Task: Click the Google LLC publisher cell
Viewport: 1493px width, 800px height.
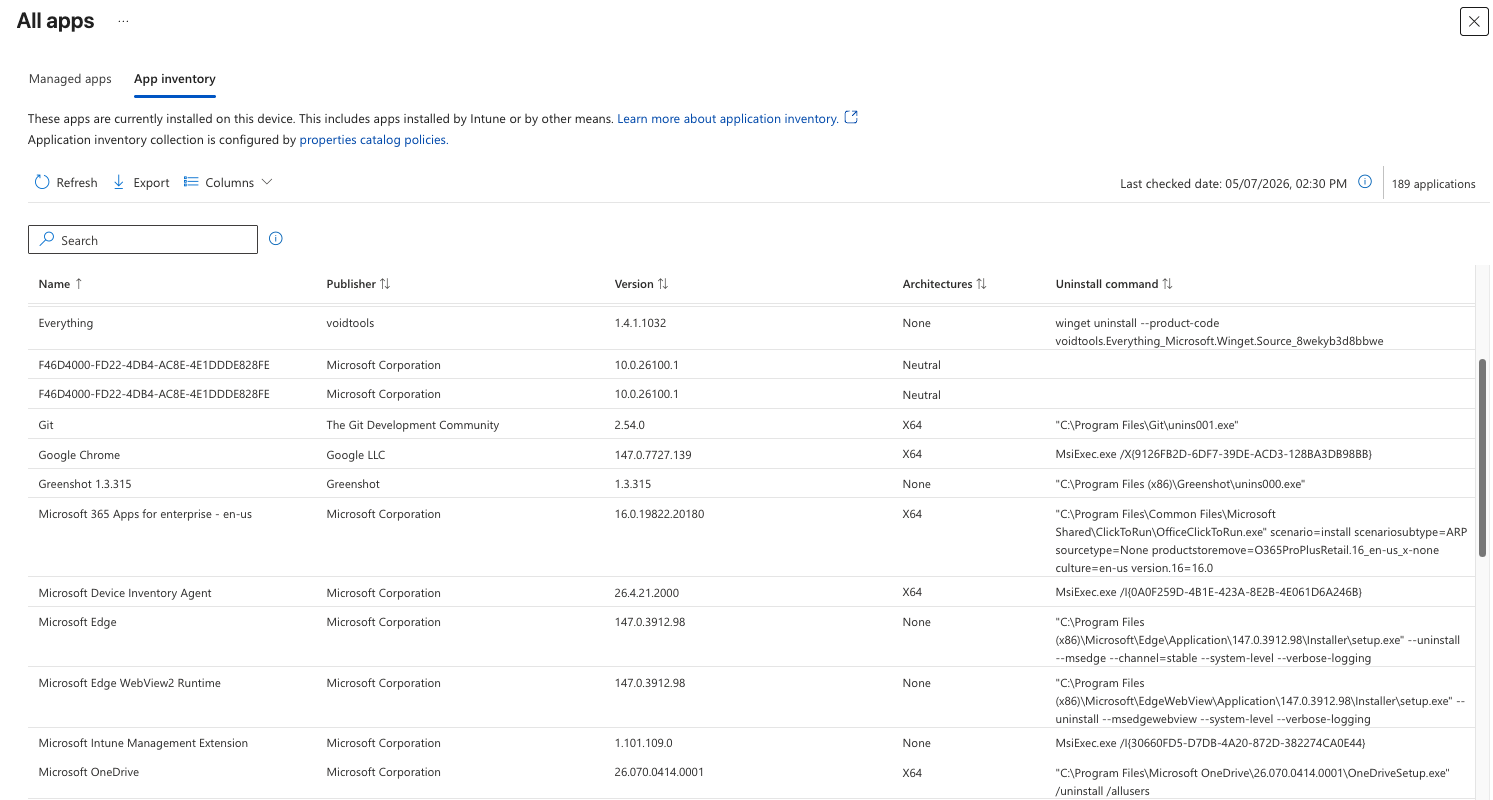Action: [355, 455]
